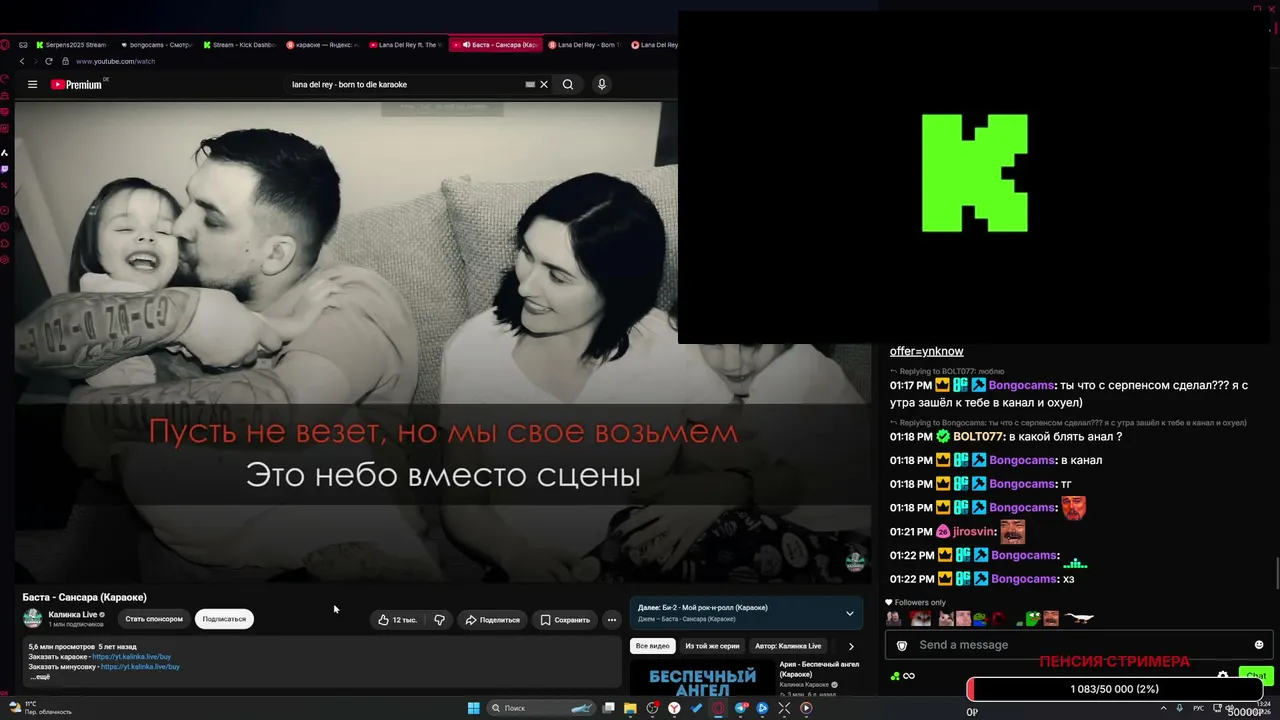
Task: Expand the description with ...ещё
Action: pyautogui.click(x=40, y=677)
